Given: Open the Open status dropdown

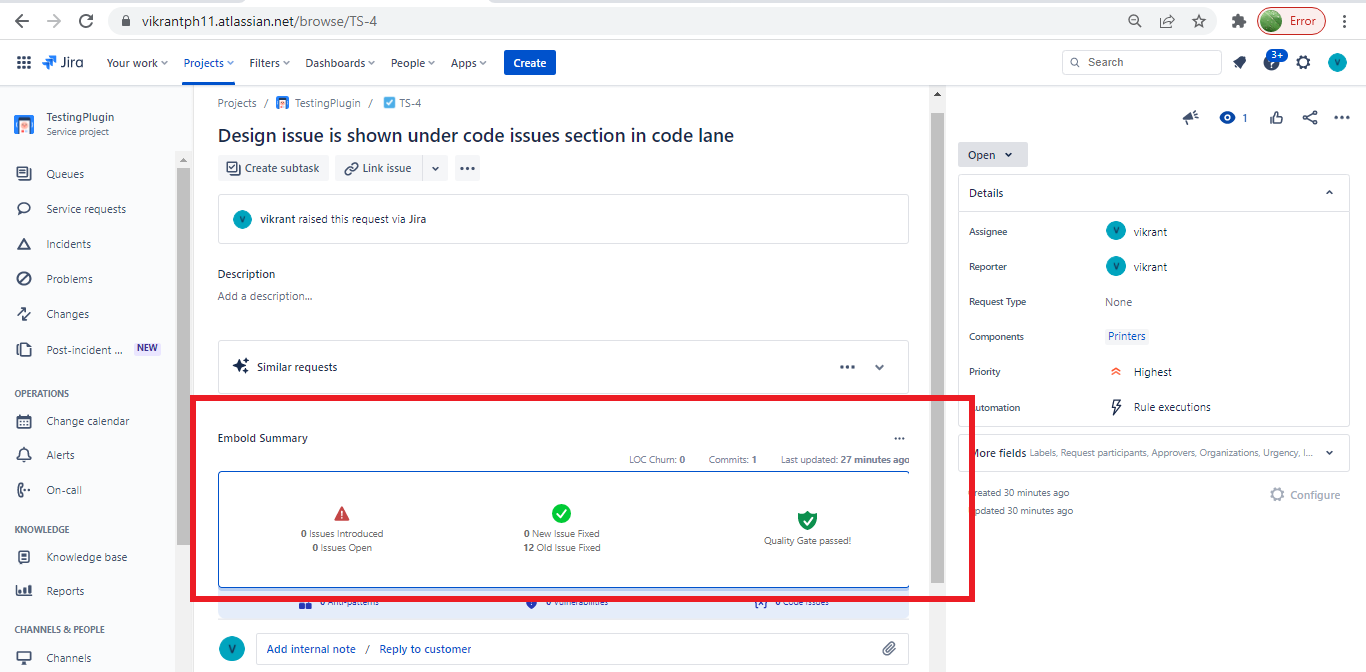Looking at the screenshot, I should [x=992, y=154].
